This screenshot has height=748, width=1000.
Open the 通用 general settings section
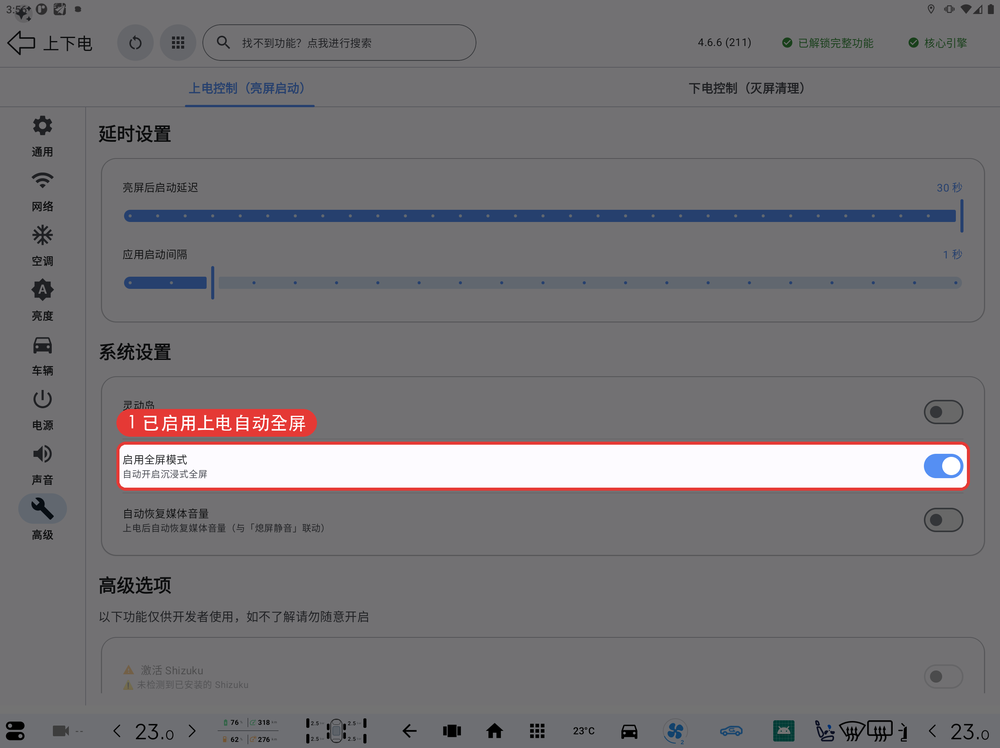pyautogui.click(x=42, y=136)
